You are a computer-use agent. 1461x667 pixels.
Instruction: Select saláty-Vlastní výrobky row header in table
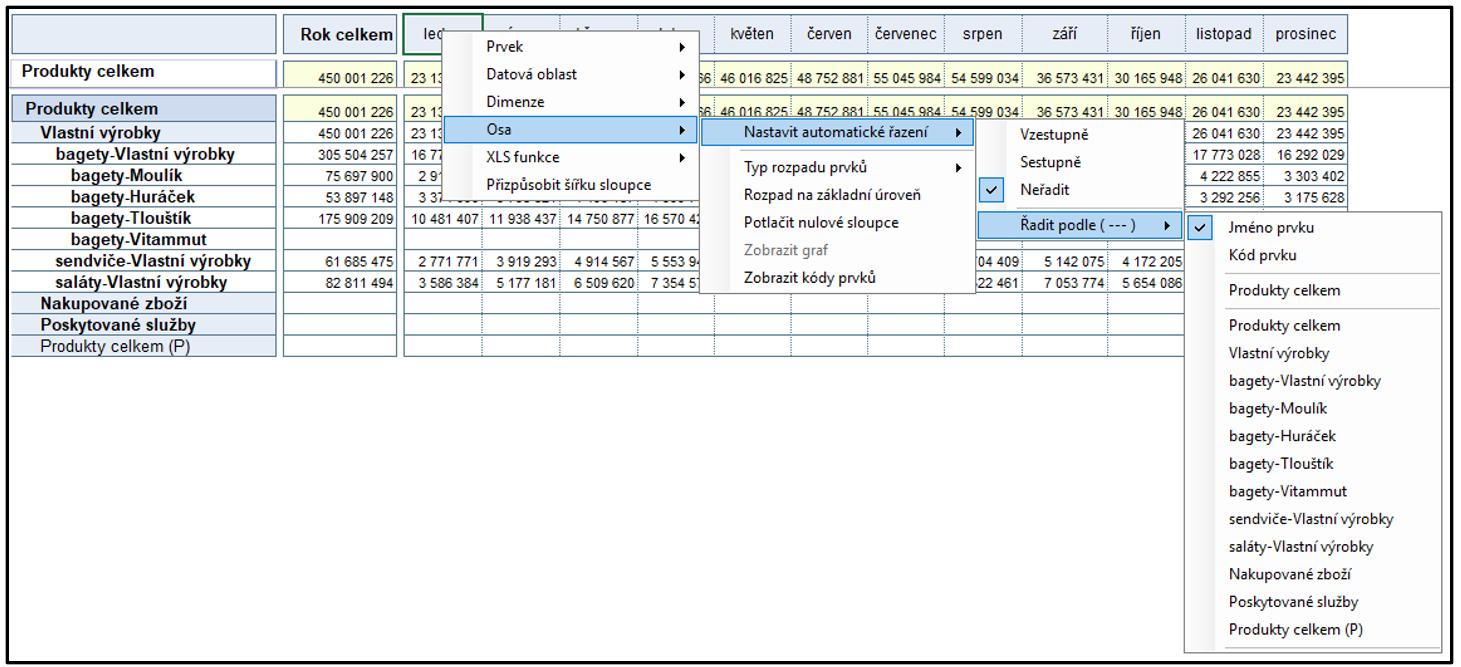(144, 282)
